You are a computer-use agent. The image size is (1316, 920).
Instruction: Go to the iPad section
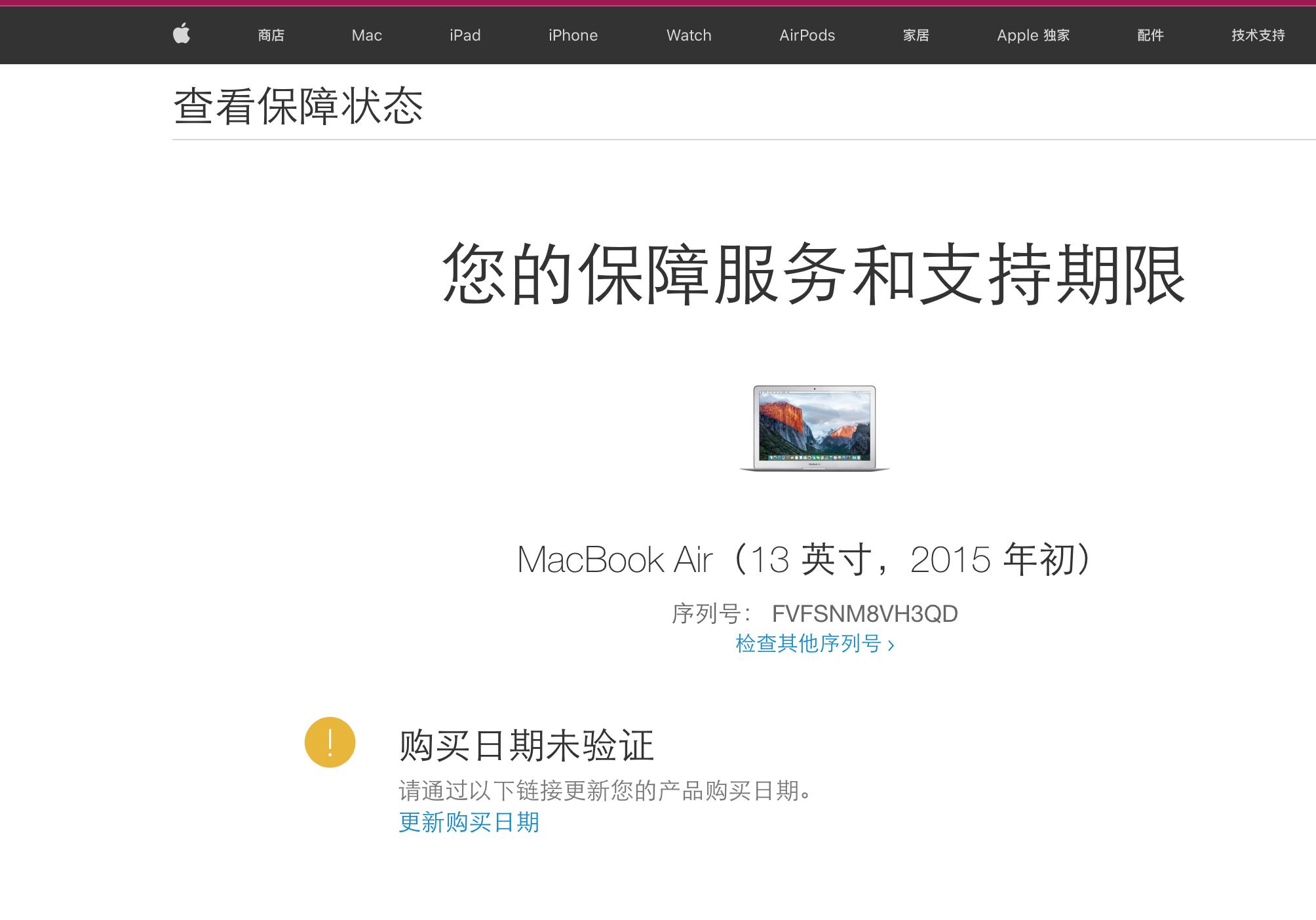pos(465,35)
